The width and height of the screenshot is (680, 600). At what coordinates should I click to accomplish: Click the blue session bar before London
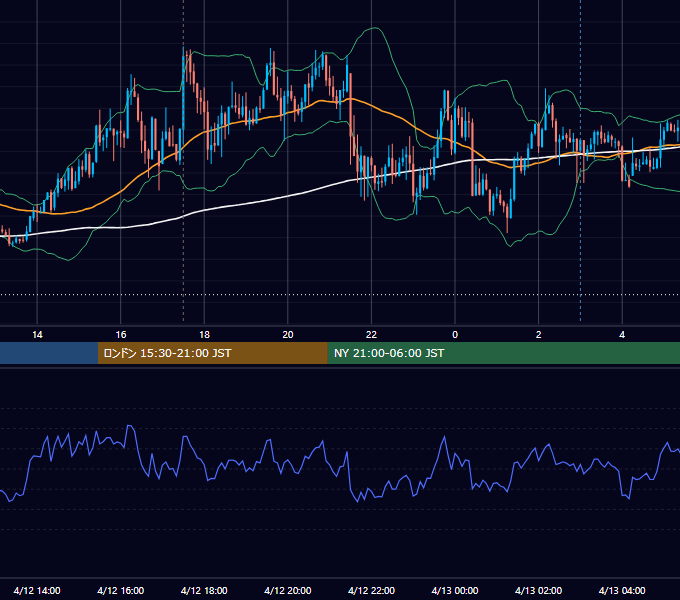point(49,353)
